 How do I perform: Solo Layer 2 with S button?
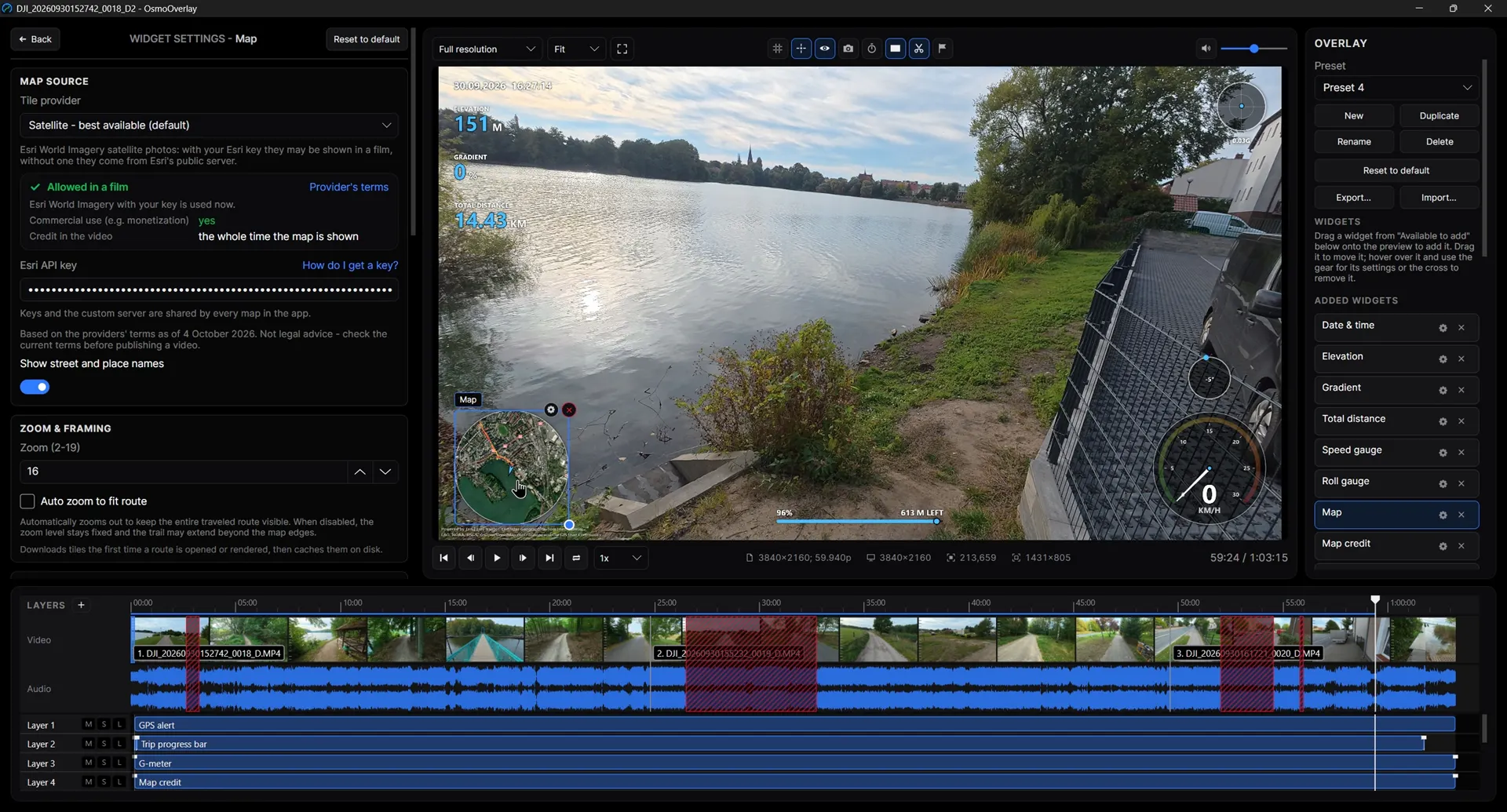click(104, 744)
